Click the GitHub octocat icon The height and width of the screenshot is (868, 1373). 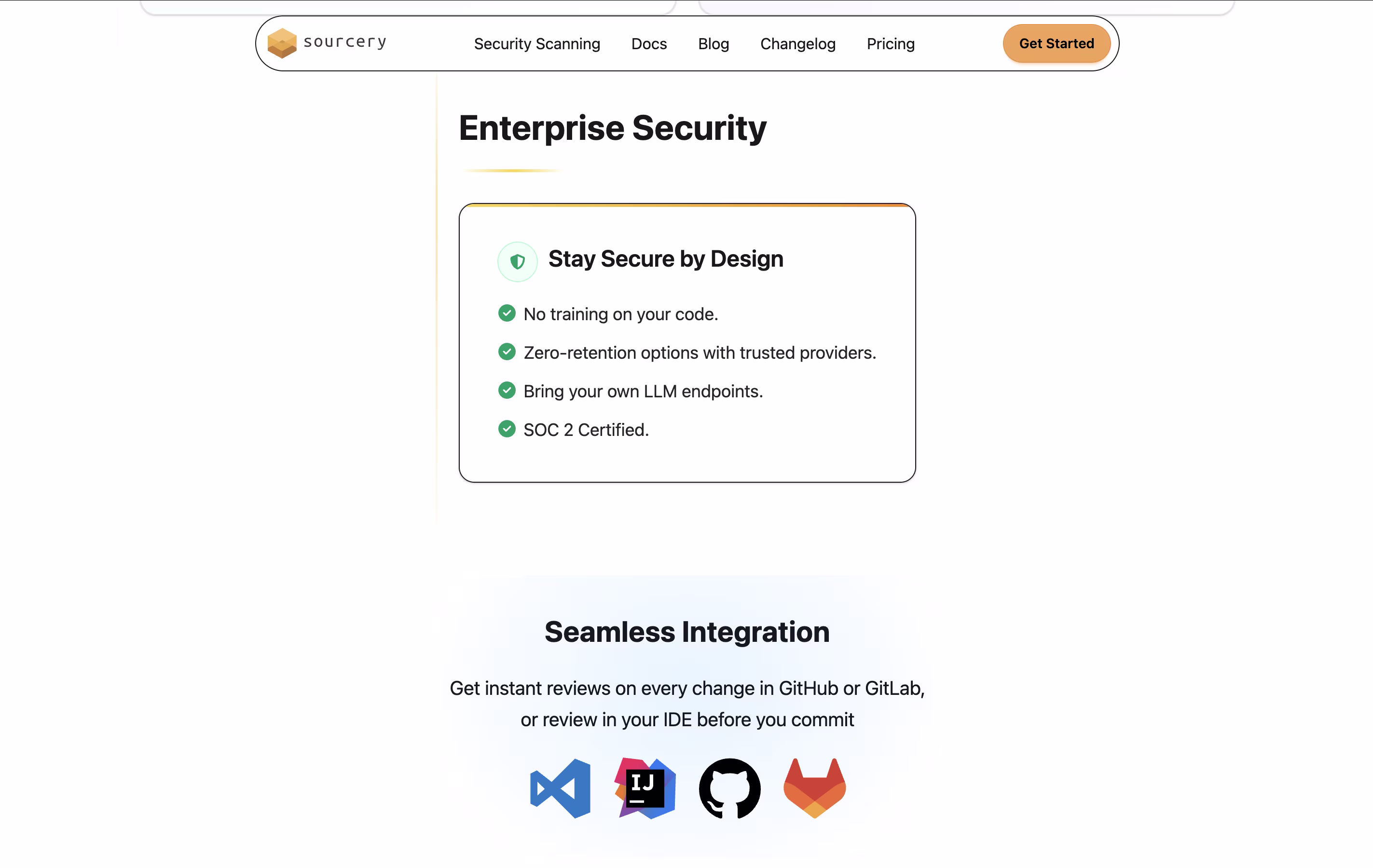[x=729, y=788]
